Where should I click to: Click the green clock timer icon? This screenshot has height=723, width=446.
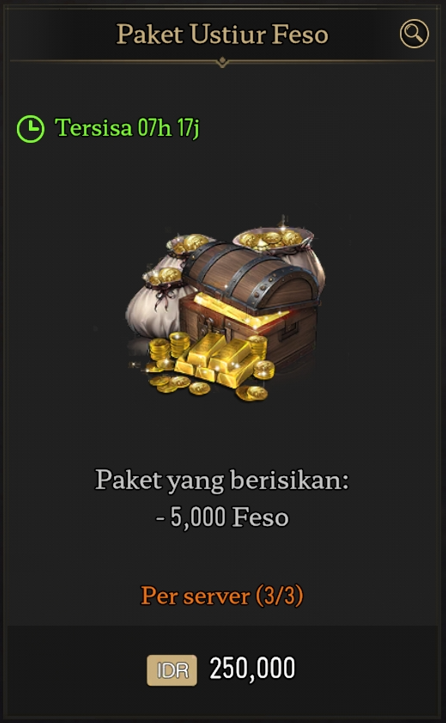30,129
